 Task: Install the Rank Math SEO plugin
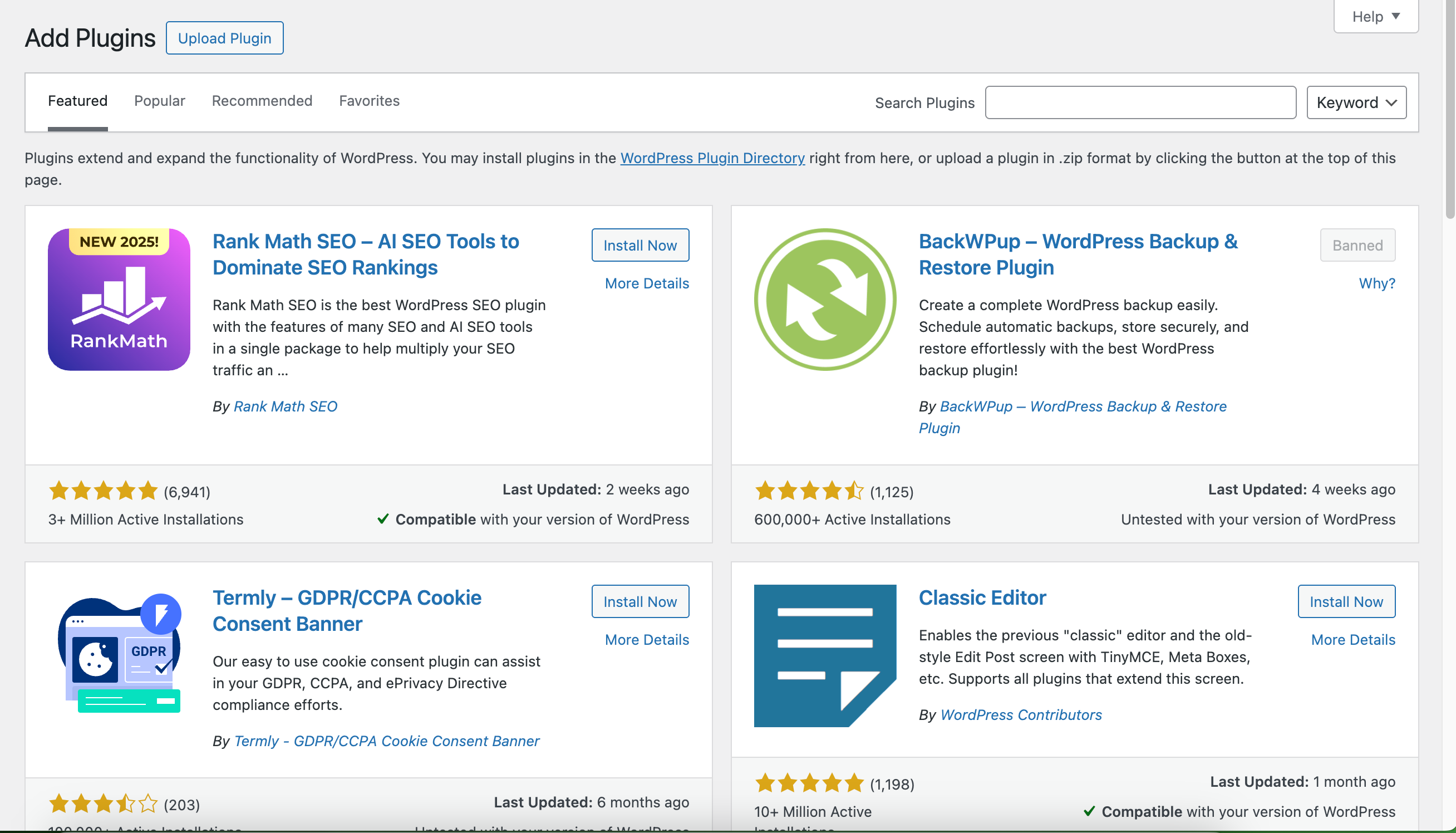point(640,245)
